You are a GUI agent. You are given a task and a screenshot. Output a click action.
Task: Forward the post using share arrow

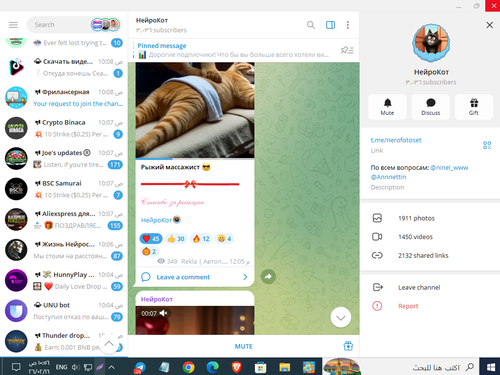[x=268, y=276]
